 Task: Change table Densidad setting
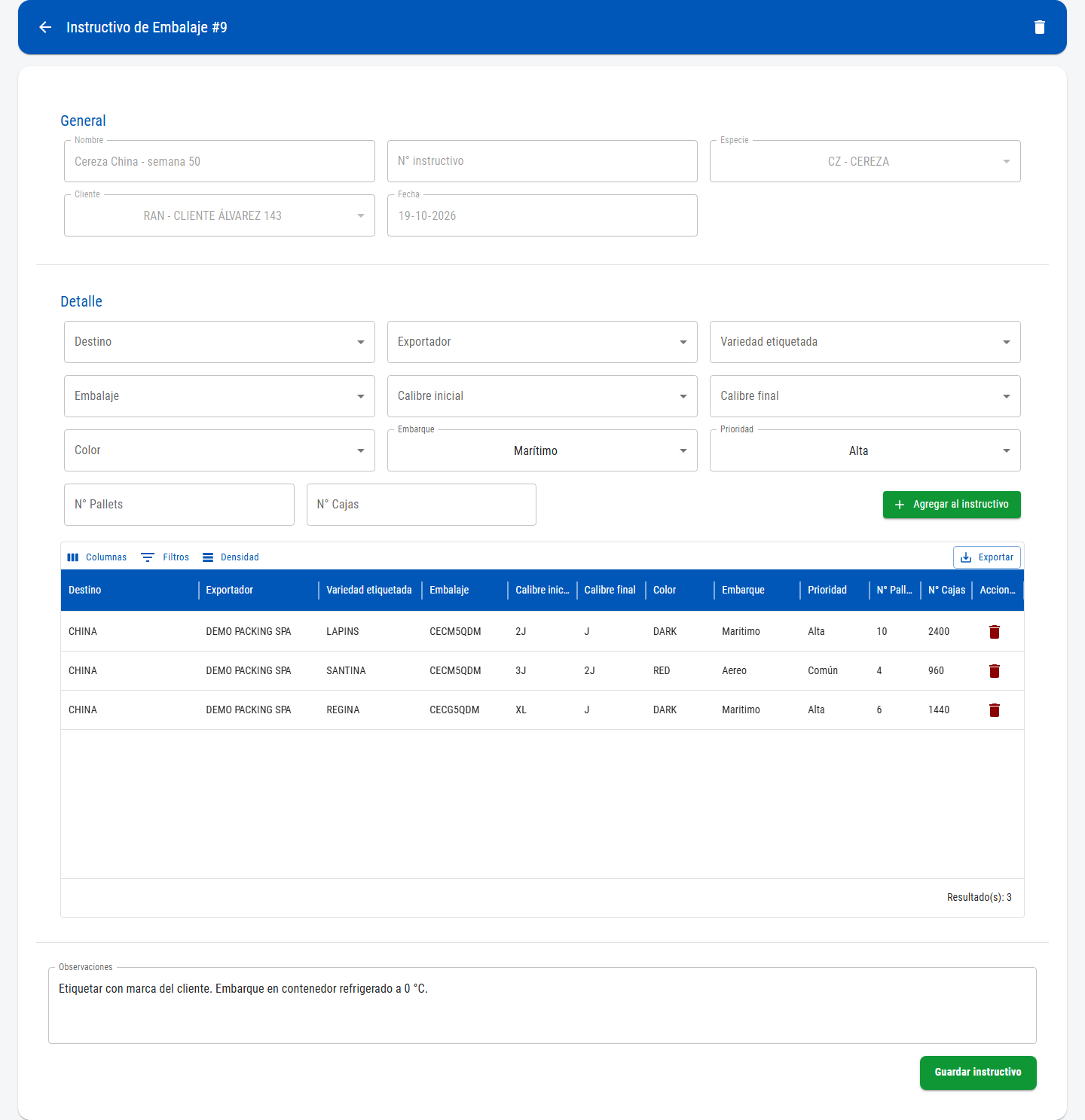[x=231, y=557]
